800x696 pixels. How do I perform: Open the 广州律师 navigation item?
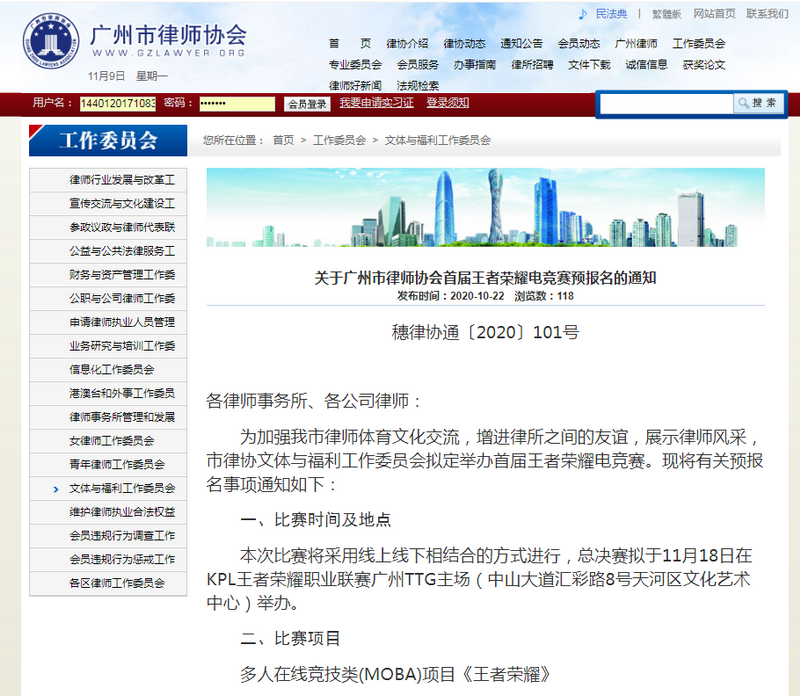click(x=636, y=43)
